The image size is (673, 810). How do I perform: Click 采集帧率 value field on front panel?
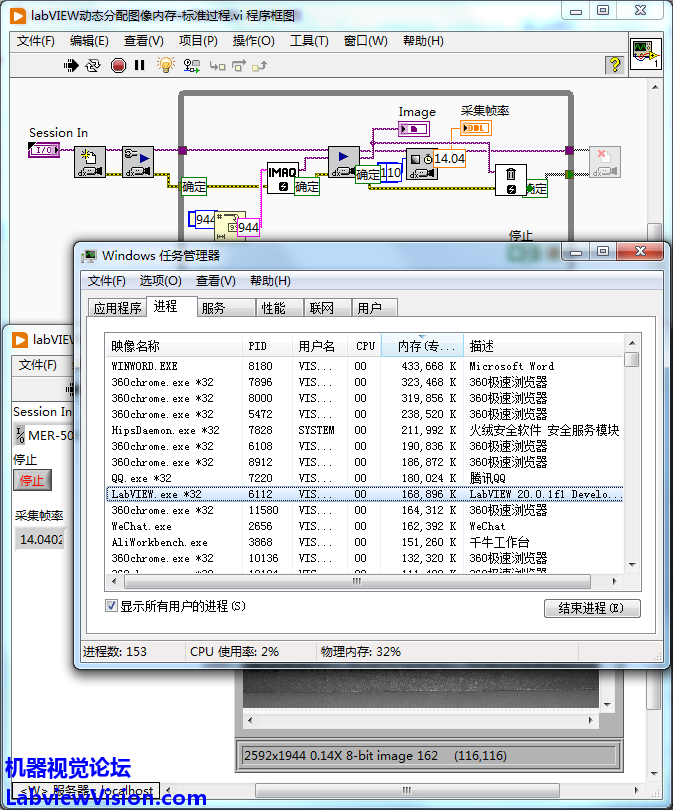coord(40,539)
